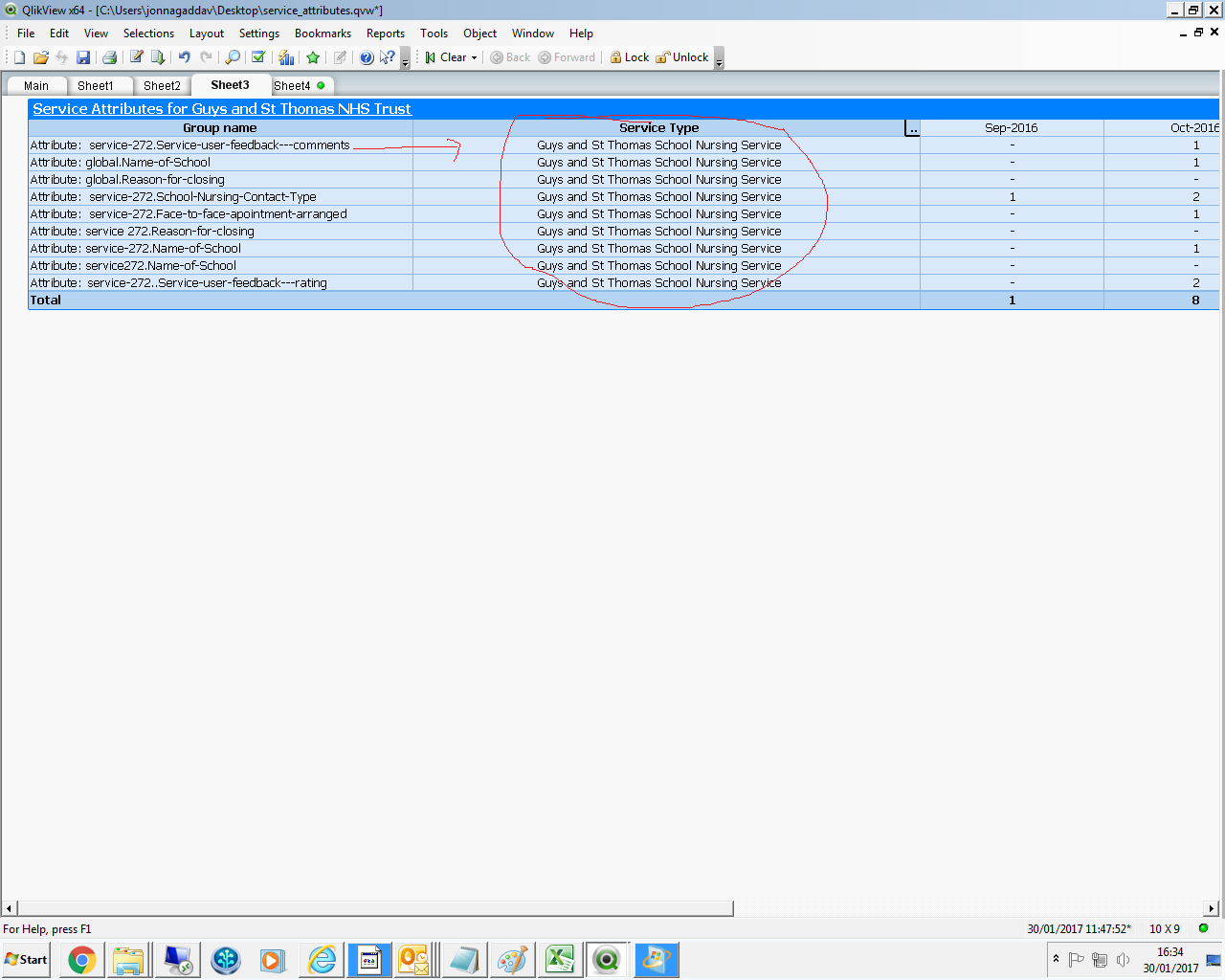This screenshot has height=980, width=1225.
Task: Open the Edit menu
Action: (x=59, y=33)
